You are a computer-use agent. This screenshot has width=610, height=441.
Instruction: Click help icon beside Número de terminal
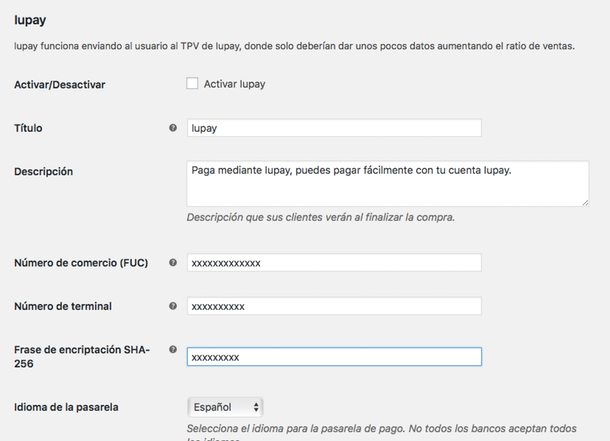click(x=173, y=305)
